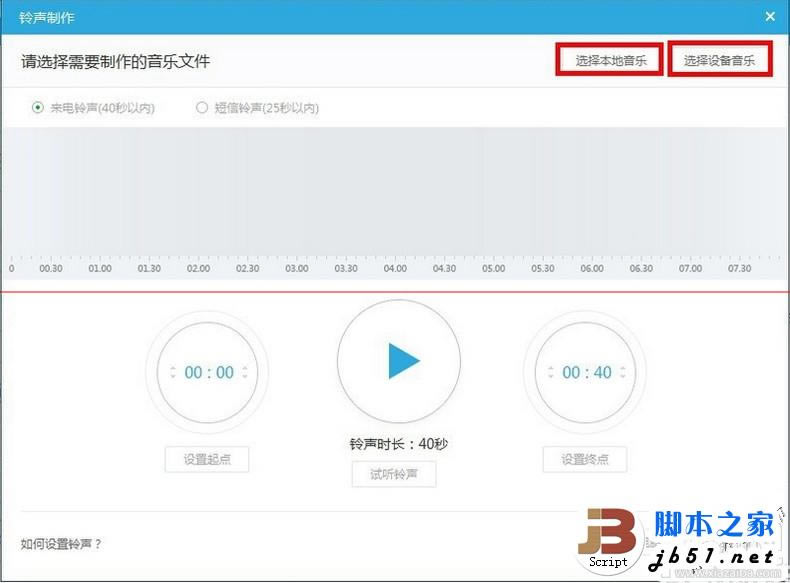Image resolution: width=790 pixels, height=583 pixels.
Task: Click the 07.00 mark on timeline ruler
Action: [x=690, y=269]
